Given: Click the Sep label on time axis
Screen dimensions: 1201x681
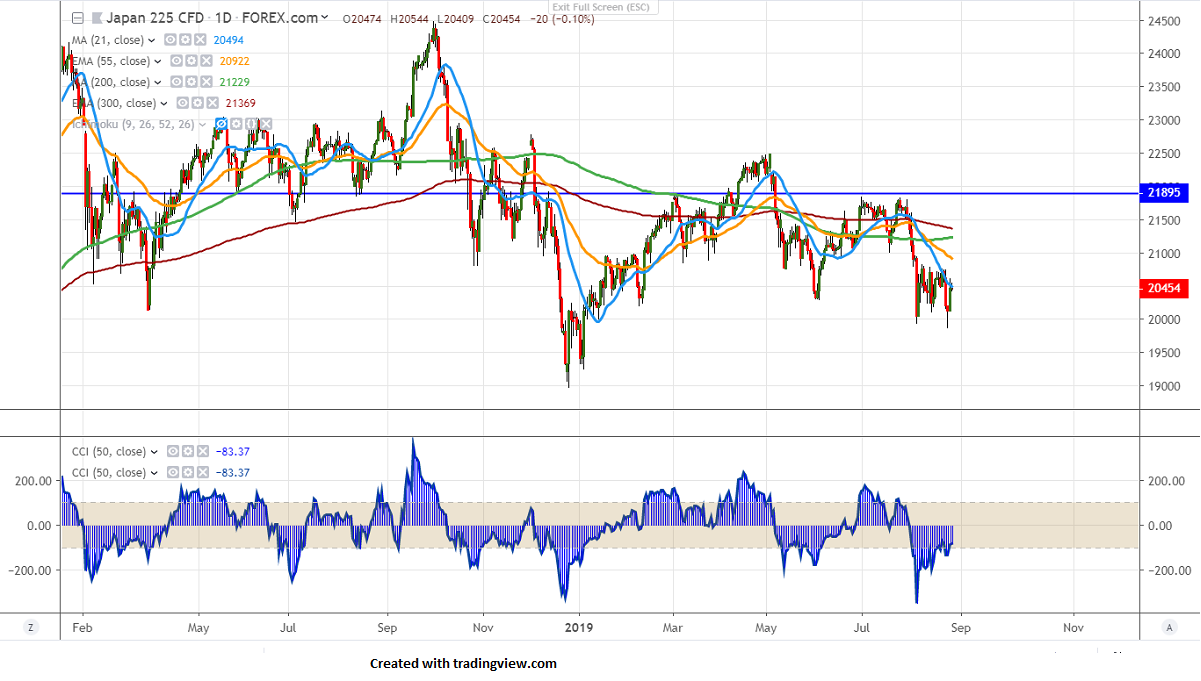Looking at the screenshot, I should 961,628.
